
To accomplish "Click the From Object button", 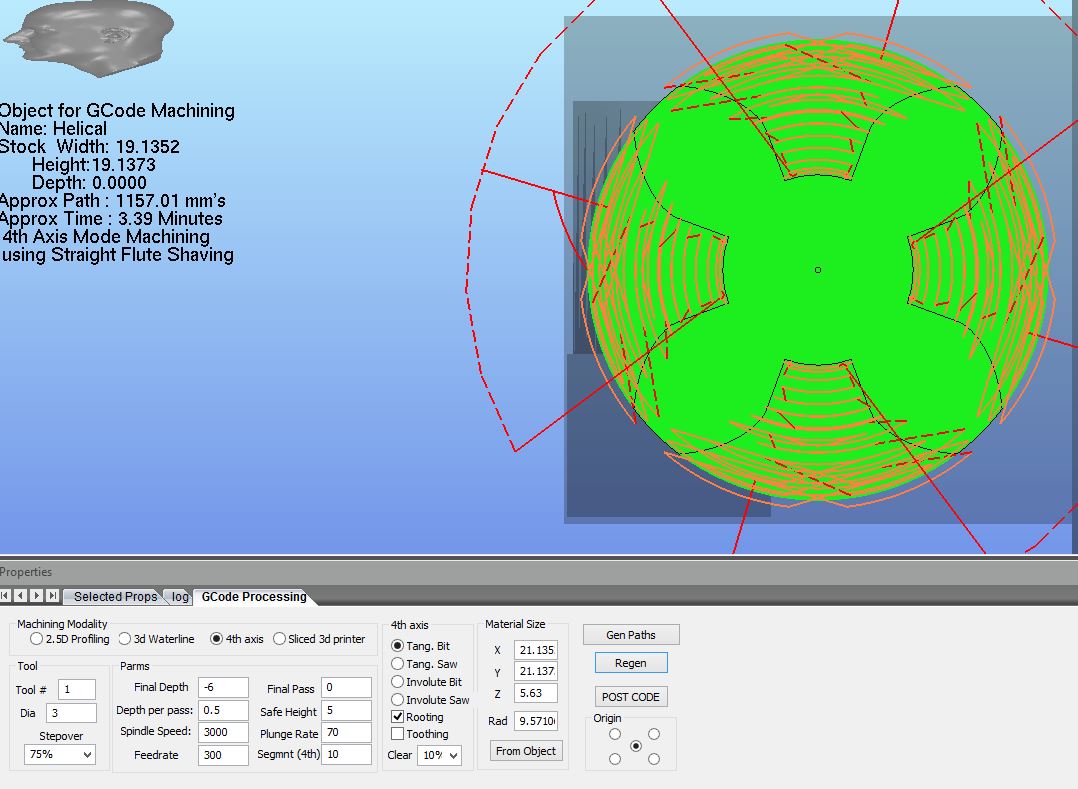I will click(x=526, y=751).
